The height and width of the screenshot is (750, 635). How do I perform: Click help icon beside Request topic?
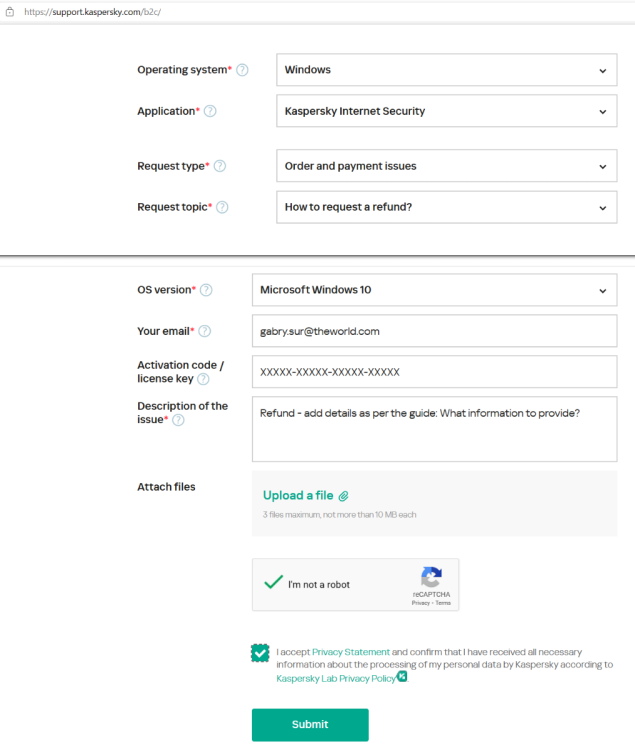pos(222,208)
